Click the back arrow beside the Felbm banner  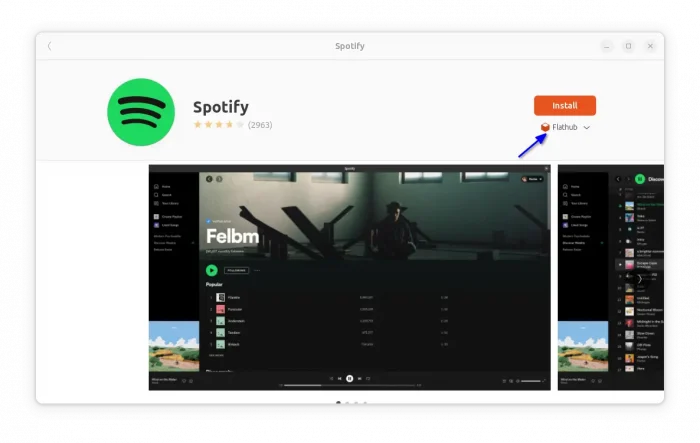209,179
